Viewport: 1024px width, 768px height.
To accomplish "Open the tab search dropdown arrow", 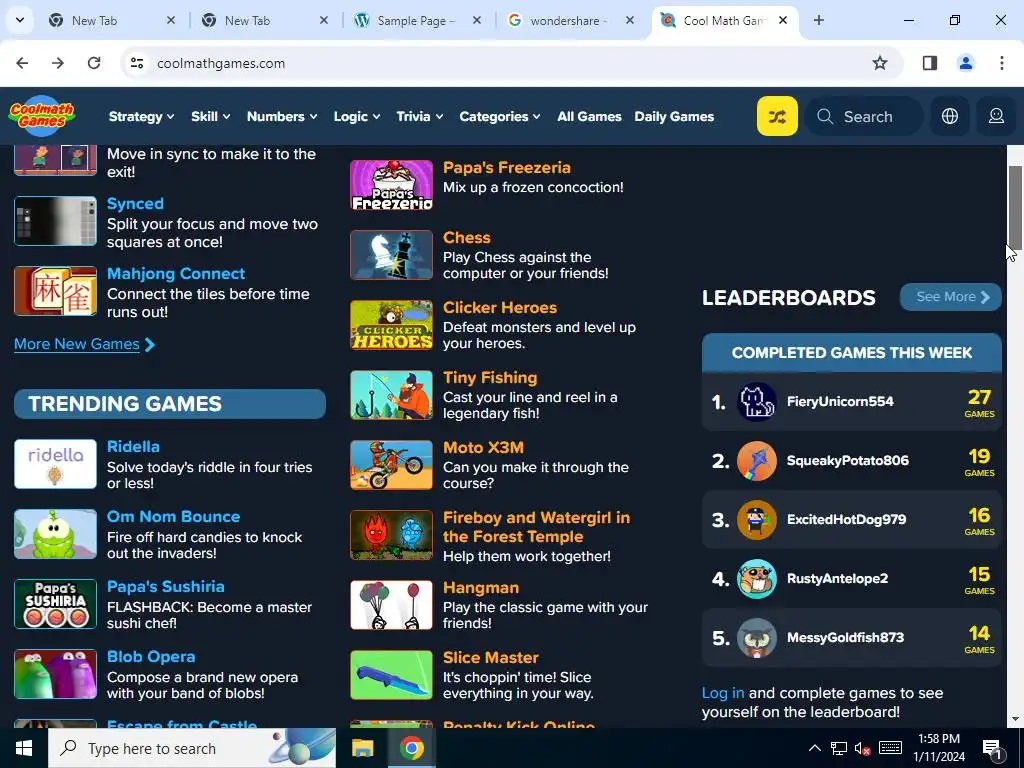I will click(20, 20).
